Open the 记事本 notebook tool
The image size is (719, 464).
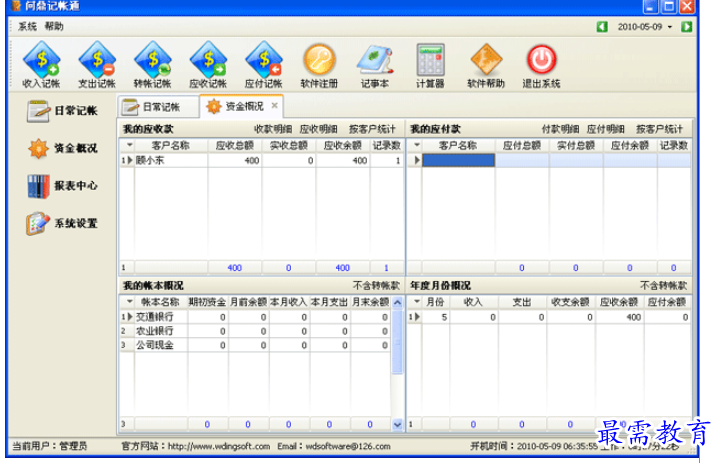click(x=375, y=64)
